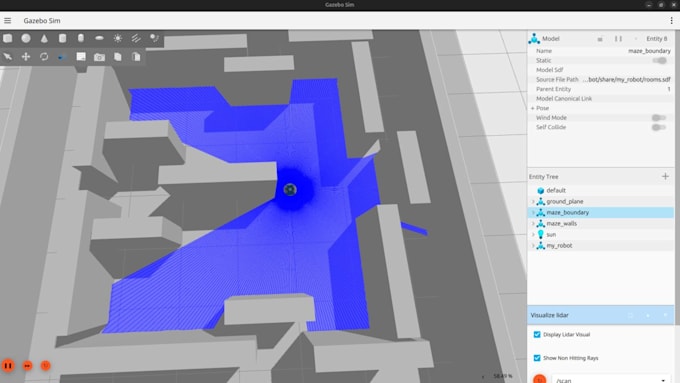680x383 pixels.
Task: Insert a cone shape
Action: tap(44, 38)
